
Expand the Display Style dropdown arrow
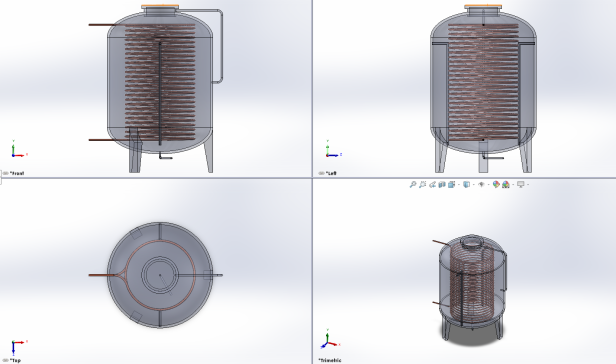coord(474,185)
